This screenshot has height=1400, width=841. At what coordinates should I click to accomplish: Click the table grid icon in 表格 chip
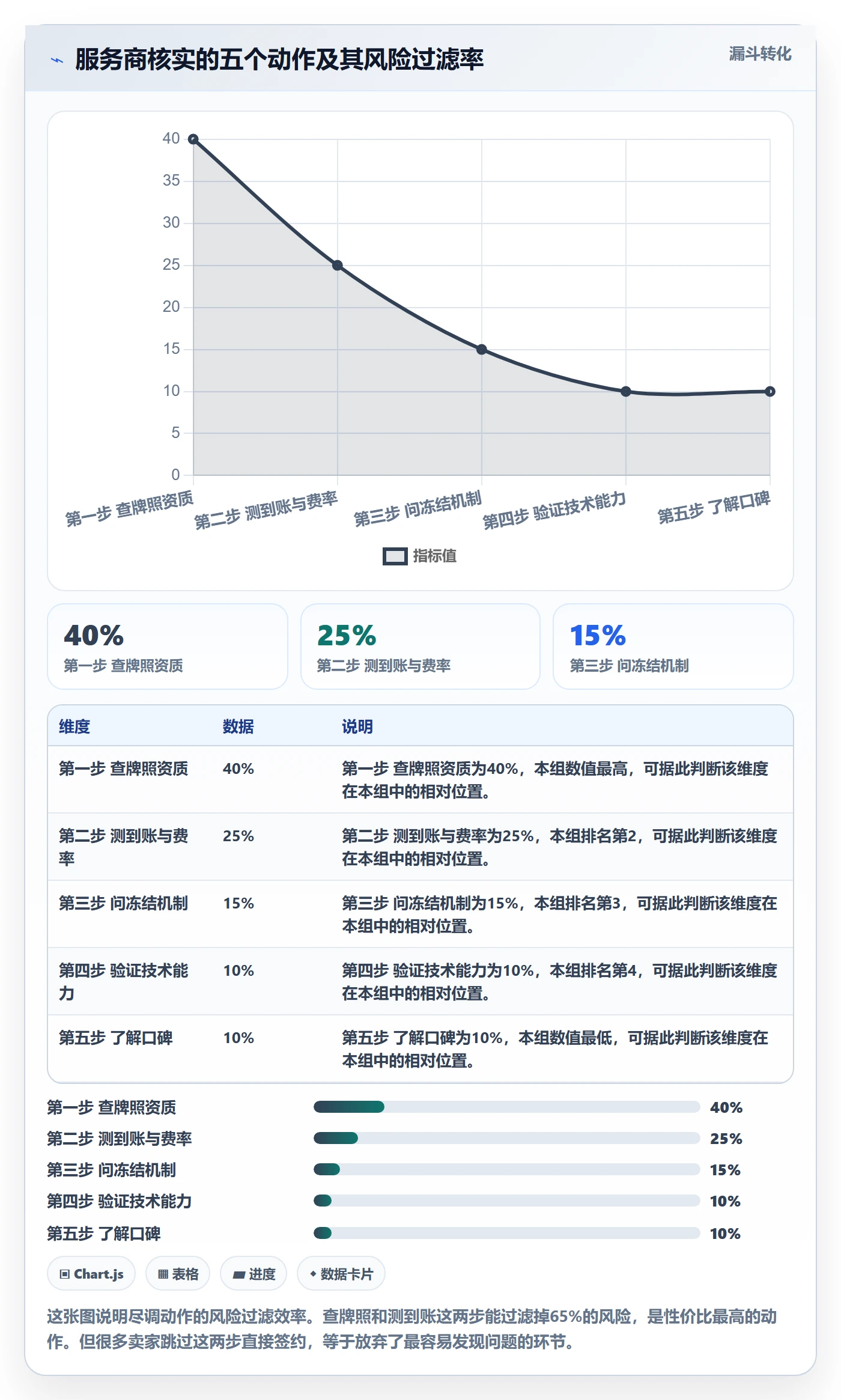click(x=163, y=1274)
